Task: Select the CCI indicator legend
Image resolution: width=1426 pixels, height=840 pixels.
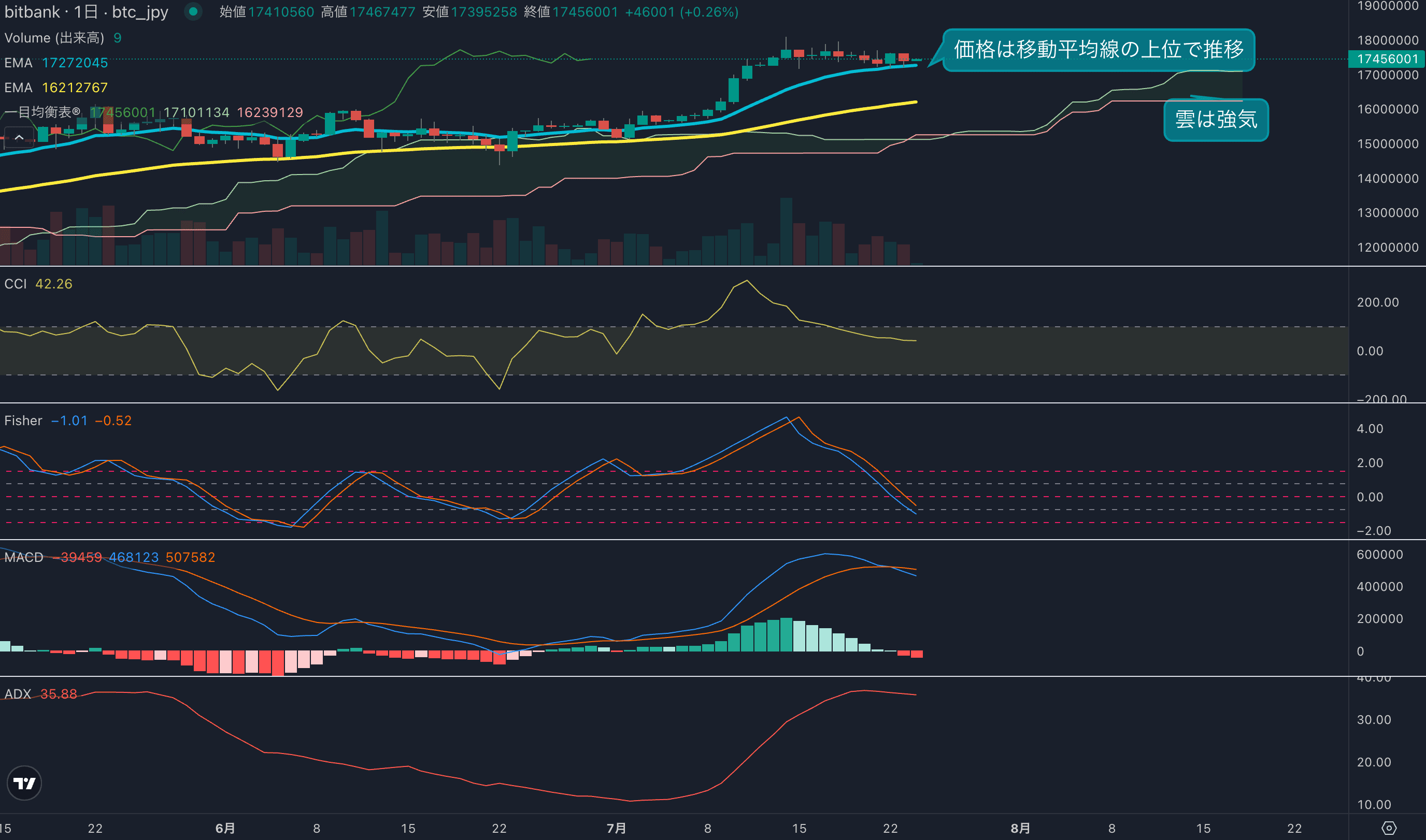Action: [x=16, y=284]
